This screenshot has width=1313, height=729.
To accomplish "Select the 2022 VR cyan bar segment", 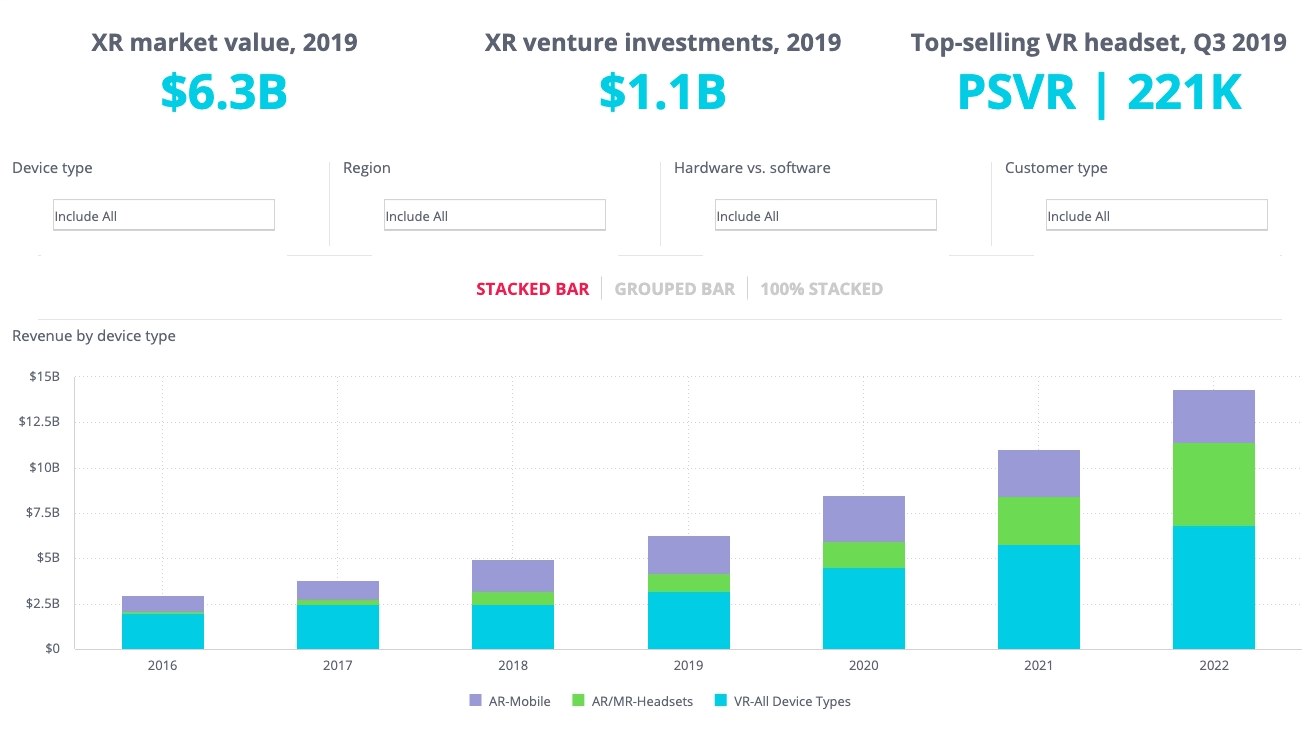I will [x=1214, y=587].
